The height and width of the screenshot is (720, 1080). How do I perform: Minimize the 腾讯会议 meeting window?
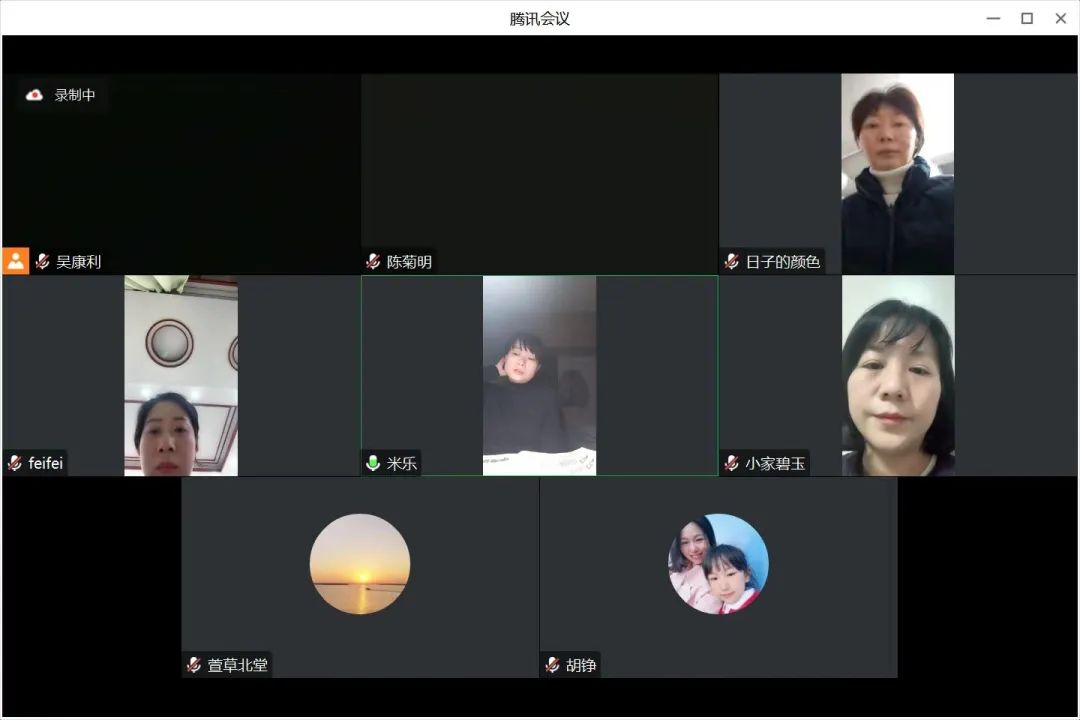(x=992, y=18)
